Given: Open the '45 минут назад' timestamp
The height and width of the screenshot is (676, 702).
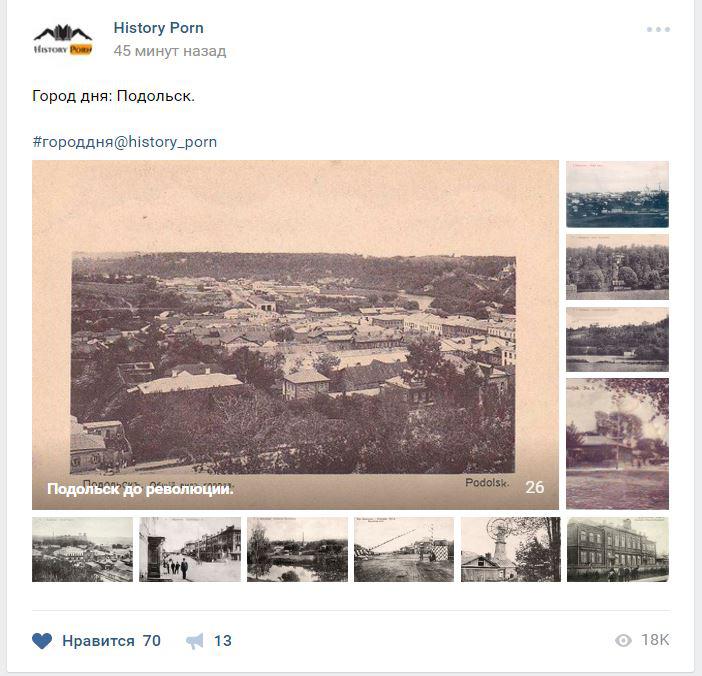Looking at the screenshot, I should point(169,51).
